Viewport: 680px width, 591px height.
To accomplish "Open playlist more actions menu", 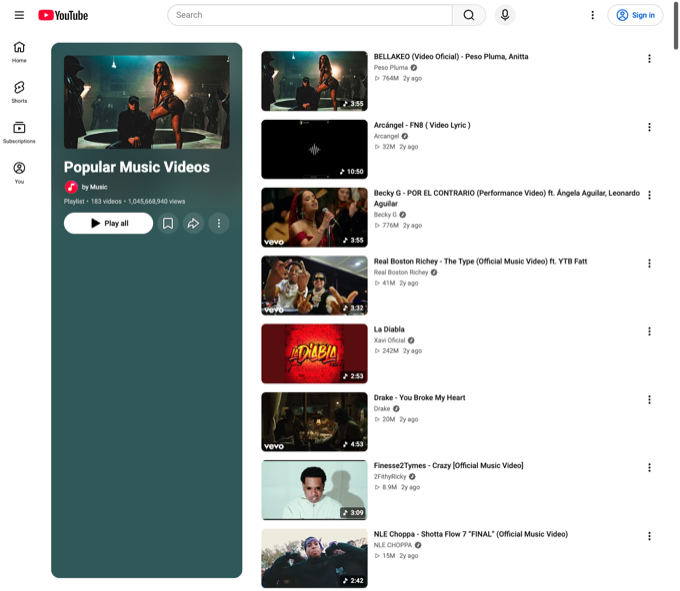I will point(219,223).
